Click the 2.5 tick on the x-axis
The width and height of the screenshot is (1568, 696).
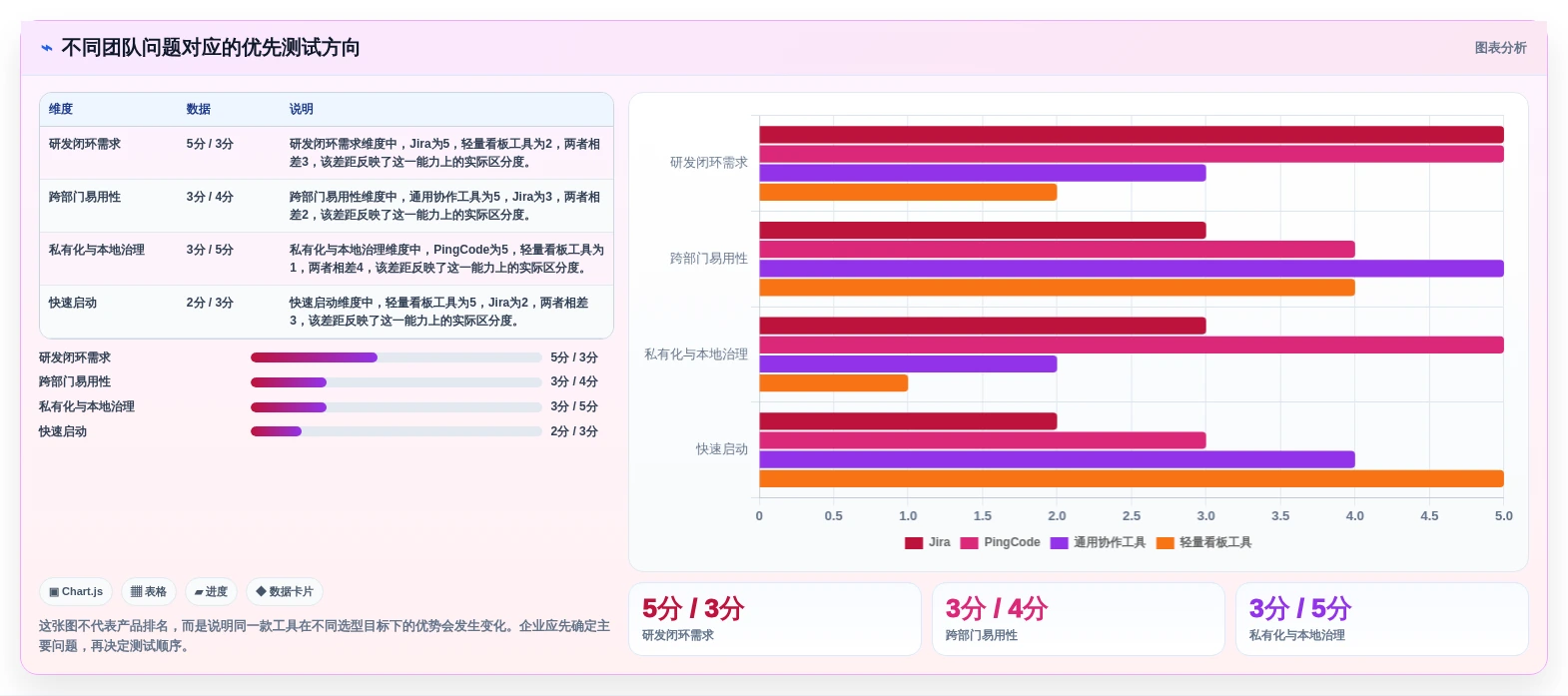point(1132,516)
